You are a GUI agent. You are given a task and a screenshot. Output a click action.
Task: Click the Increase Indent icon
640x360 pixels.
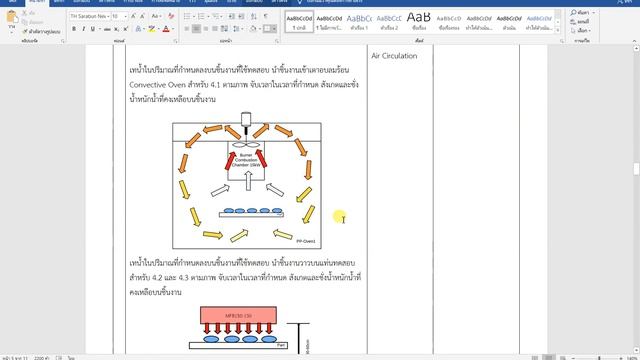(241, 16)
